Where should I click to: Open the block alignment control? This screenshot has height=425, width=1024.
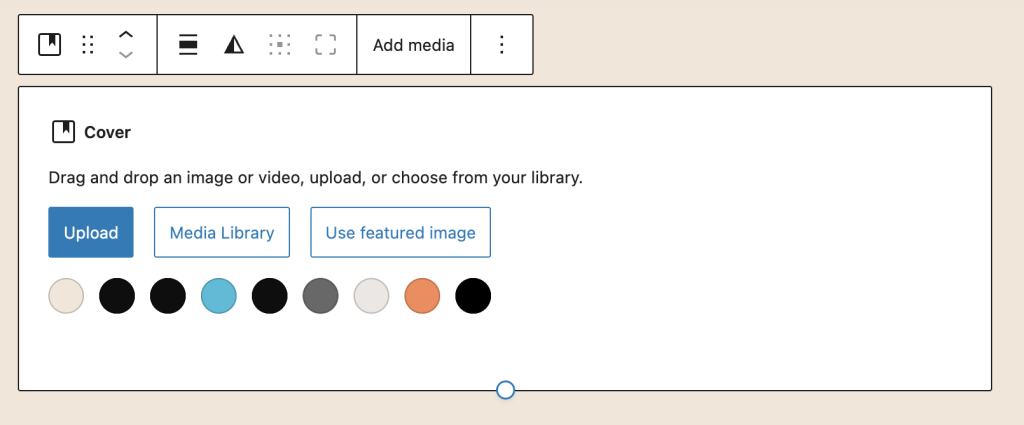coord(188,44)
